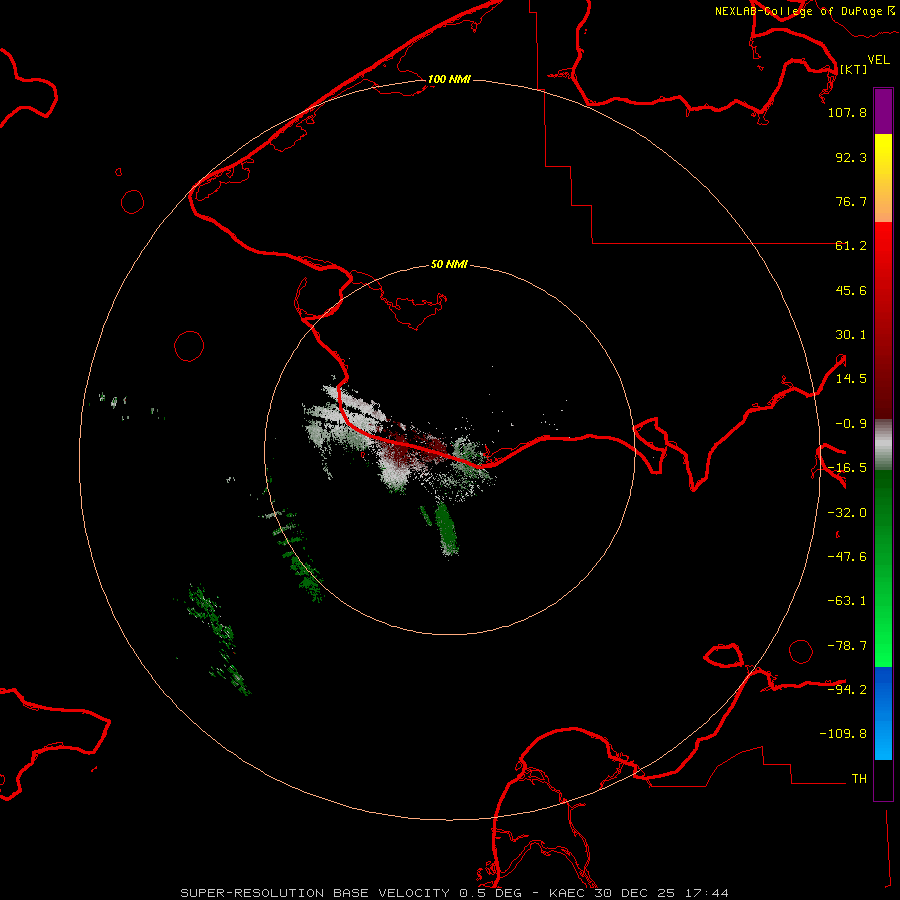
Task: Click the 107.8 legend value
Action: [847, 112]
